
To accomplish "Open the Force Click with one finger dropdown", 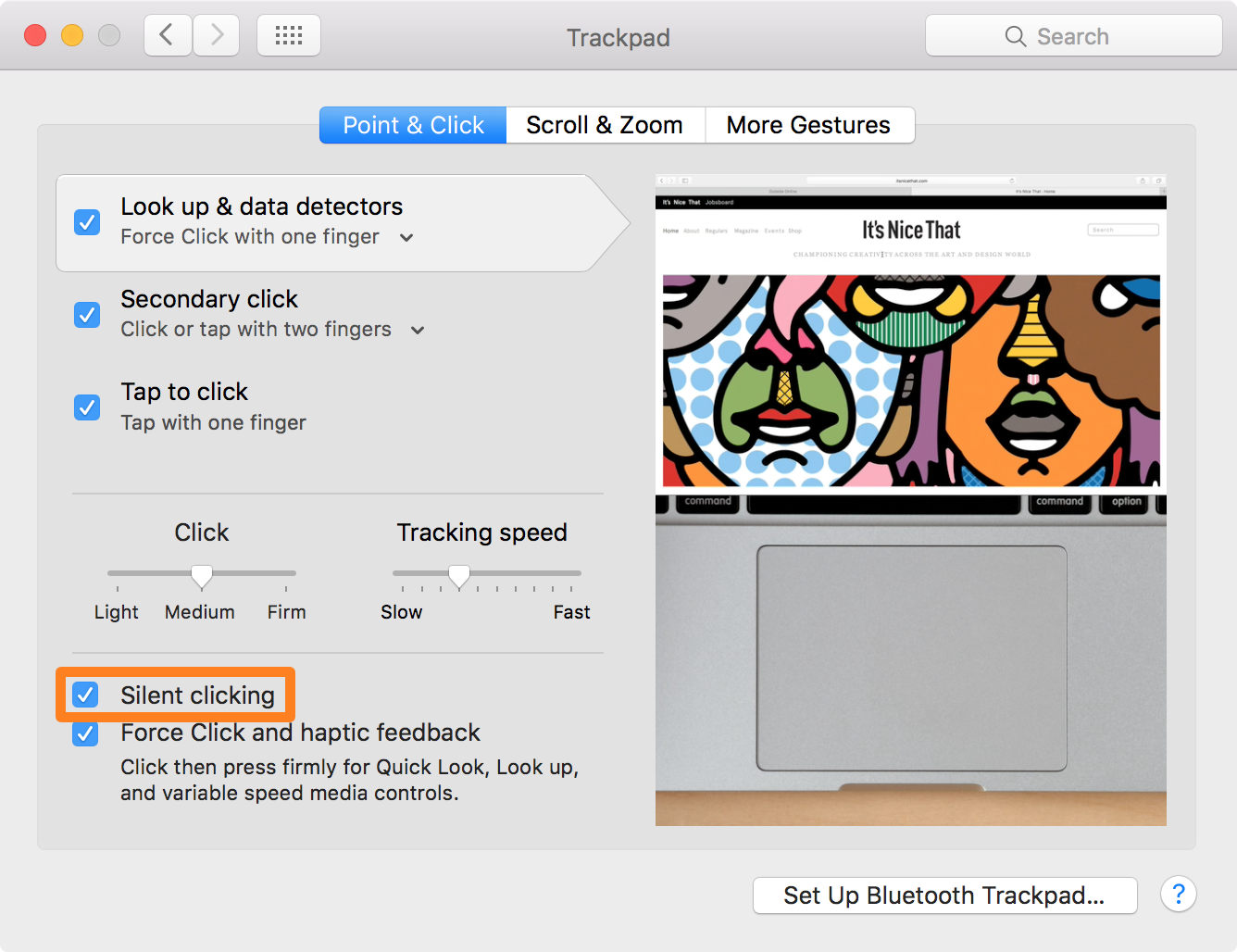I will pos(406,237).
